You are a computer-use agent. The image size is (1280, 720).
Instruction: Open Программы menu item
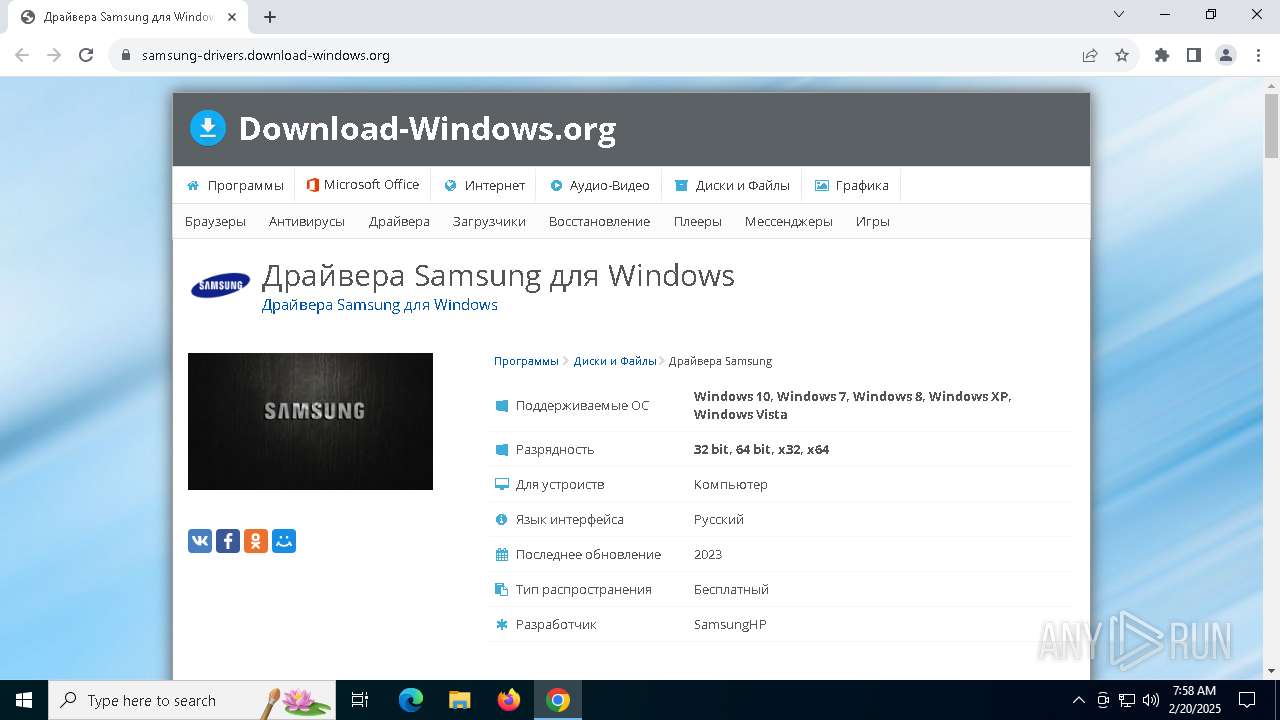click(235, 185)
